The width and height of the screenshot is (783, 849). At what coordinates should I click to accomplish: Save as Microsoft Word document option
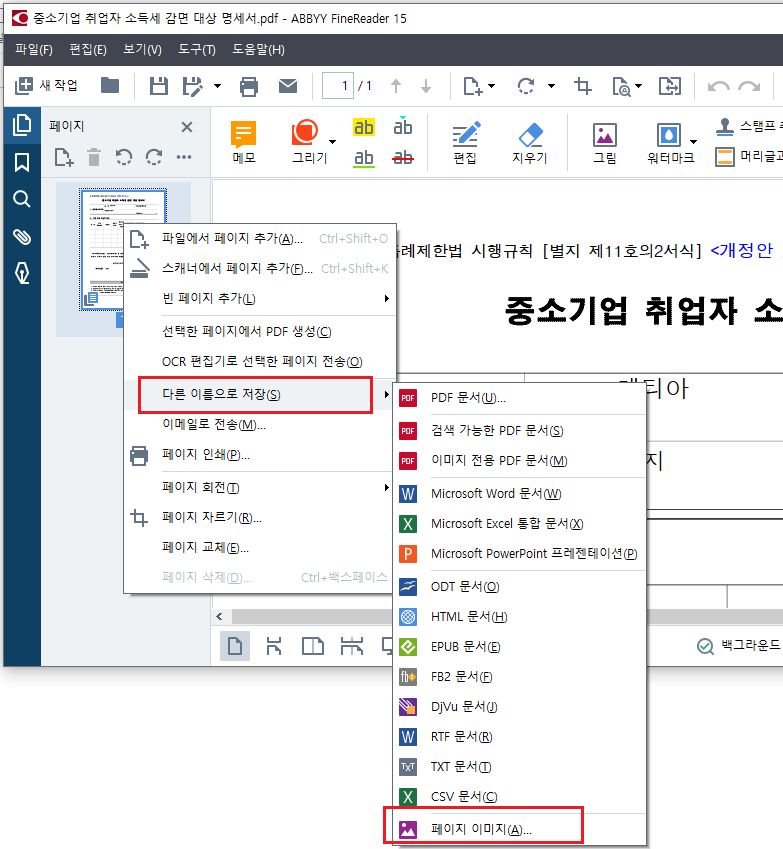coord(520,494)
